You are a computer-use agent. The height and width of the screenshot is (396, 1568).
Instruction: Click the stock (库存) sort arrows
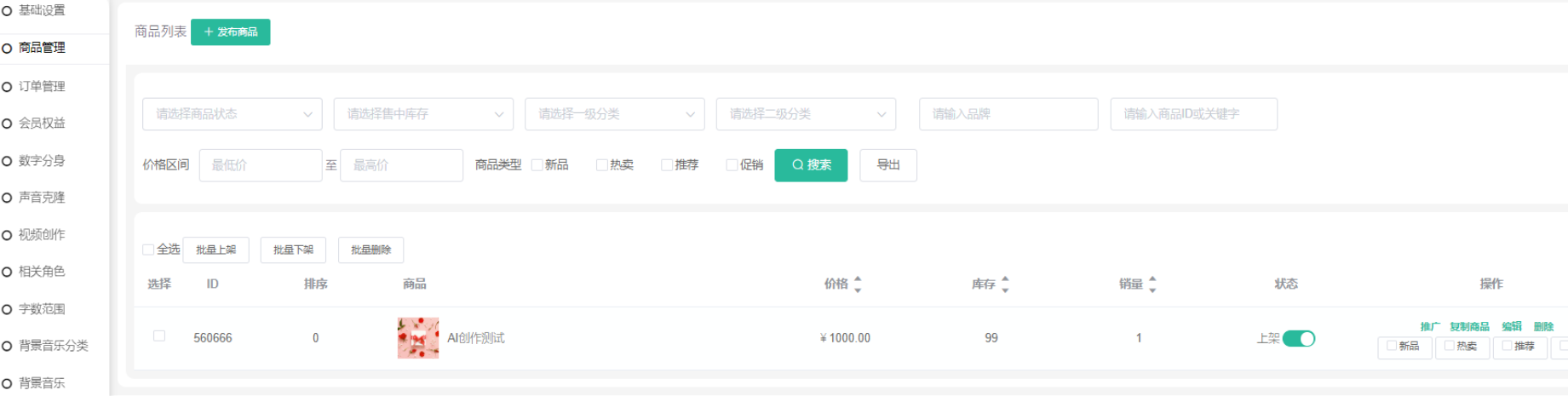click(x=1005, y=284)
